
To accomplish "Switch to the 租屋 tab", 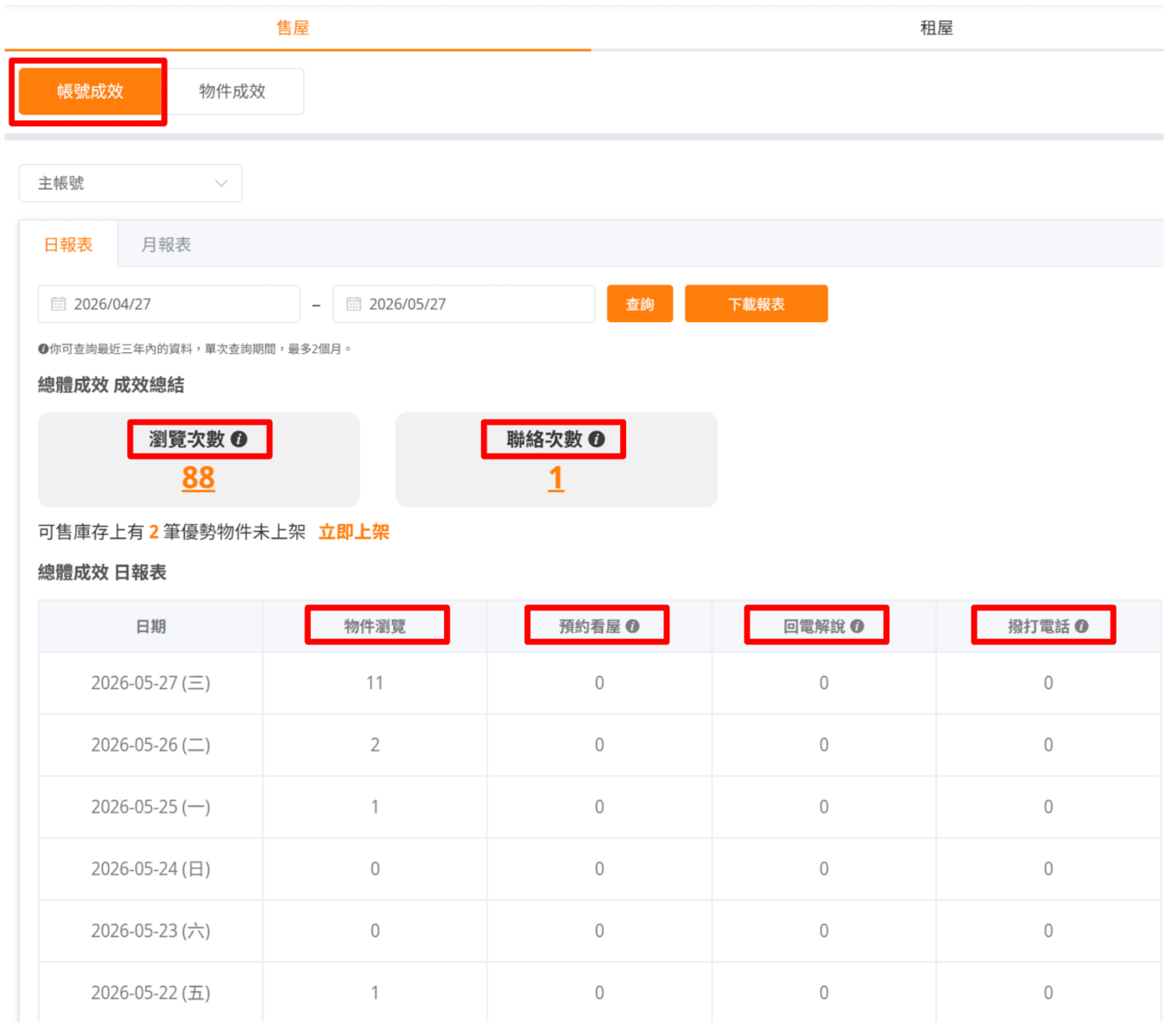I will point(936,28).
